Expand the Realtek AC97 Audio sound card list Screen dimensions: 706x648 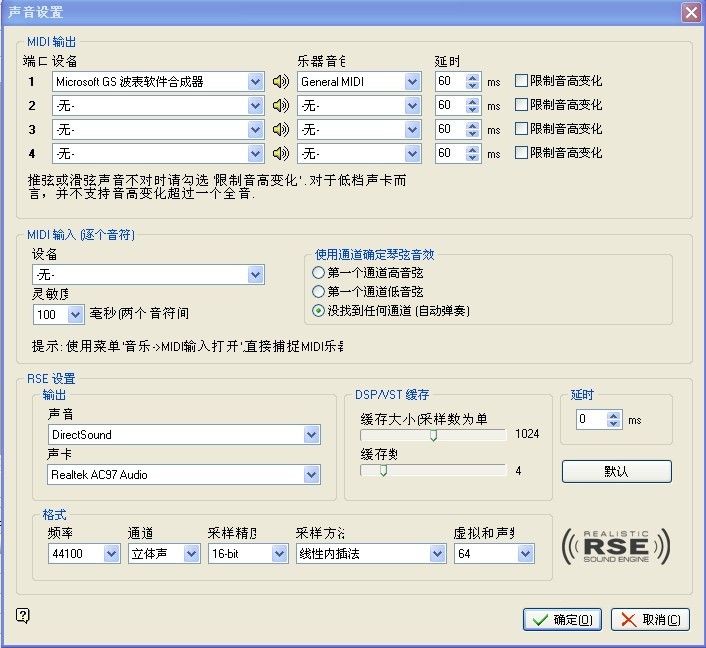[311, 475]
